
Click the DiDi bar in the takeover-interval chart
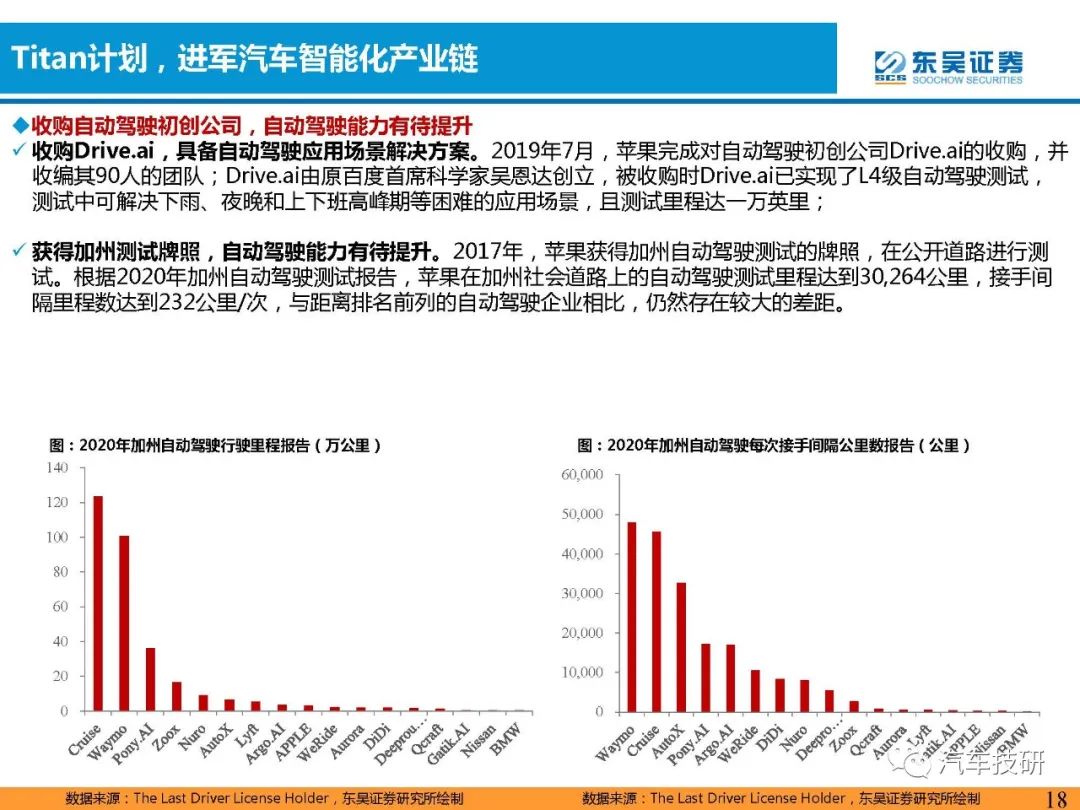780,696
